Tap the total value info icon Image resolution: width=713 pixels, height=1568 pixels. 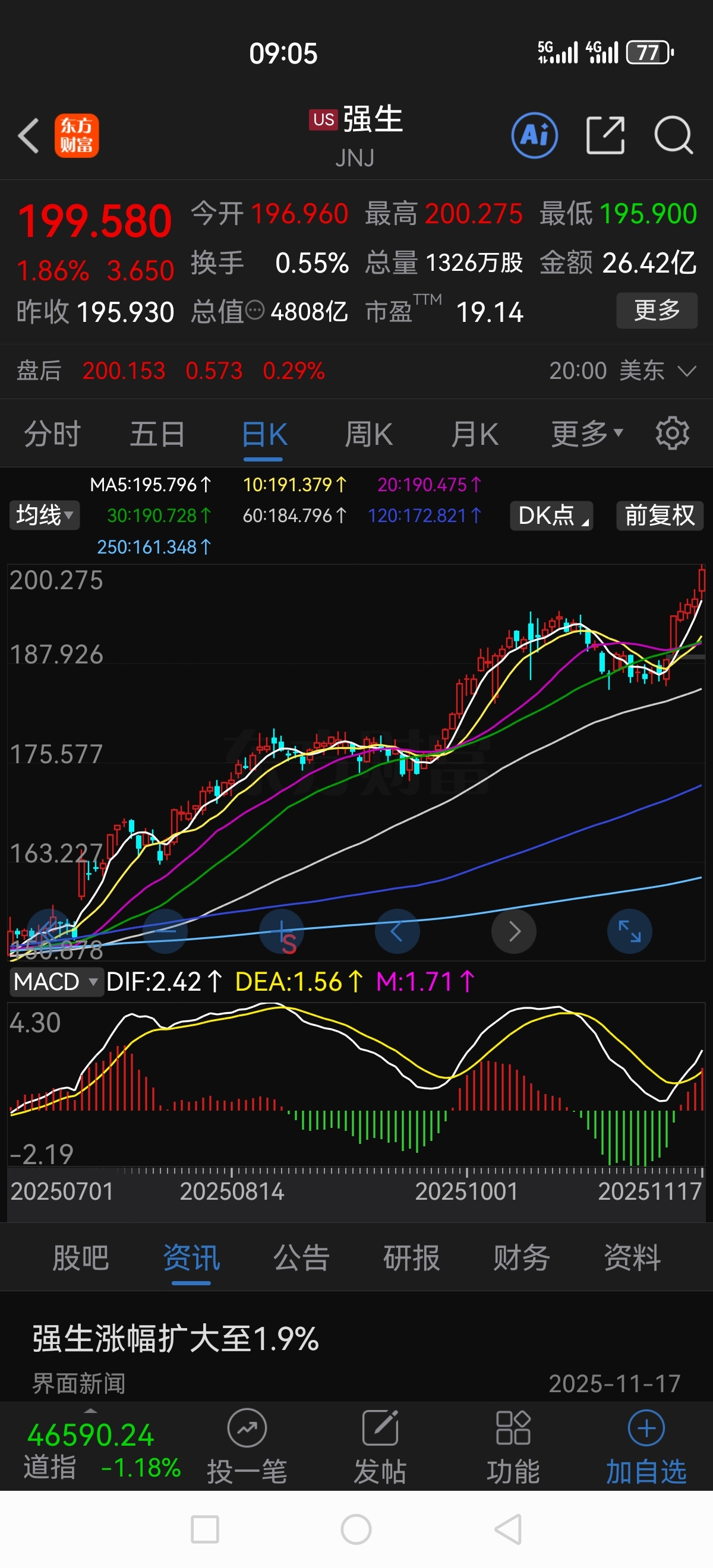(255, 311)
